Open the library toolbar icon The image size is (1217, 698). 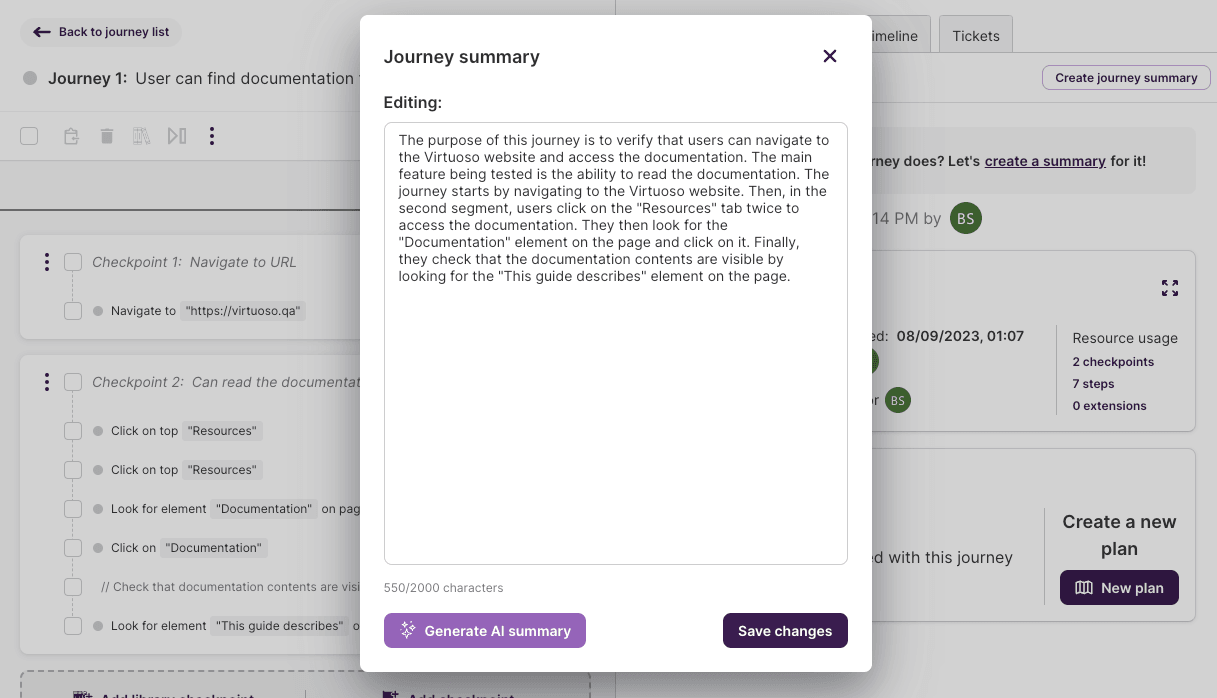coord(142,135)
